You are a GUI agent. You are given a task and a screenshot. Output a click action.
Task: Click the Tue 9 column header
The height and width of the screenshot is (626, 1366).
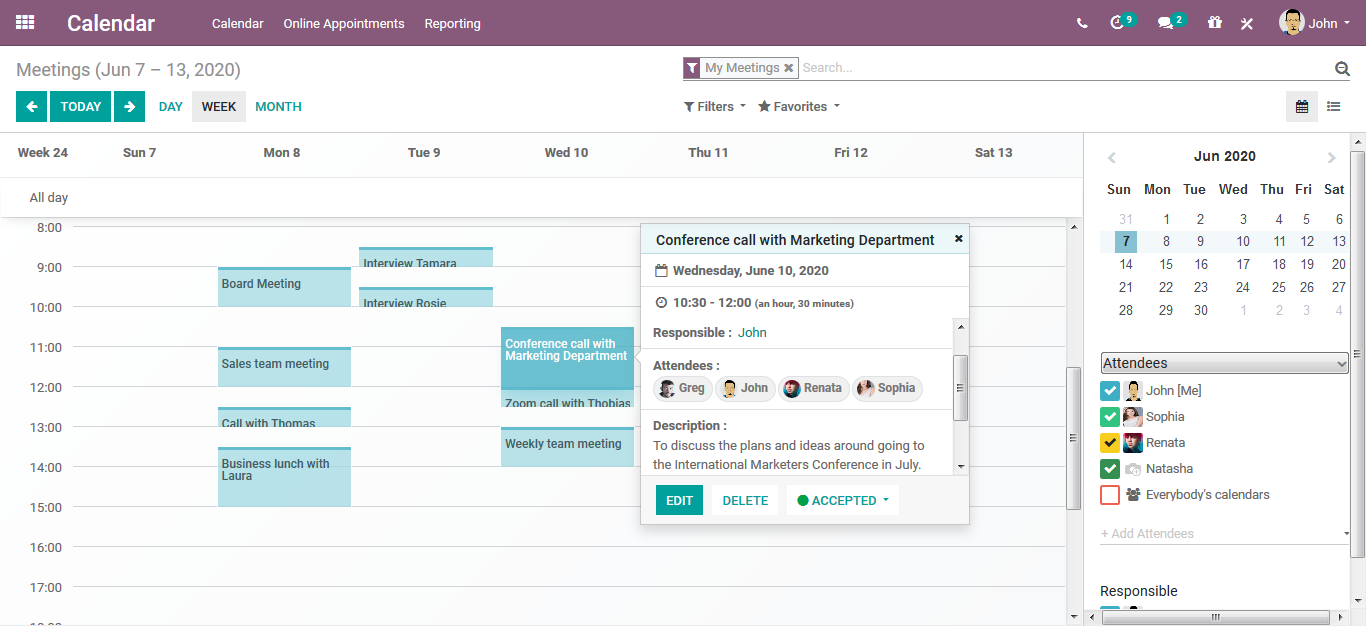pos(424,153)
